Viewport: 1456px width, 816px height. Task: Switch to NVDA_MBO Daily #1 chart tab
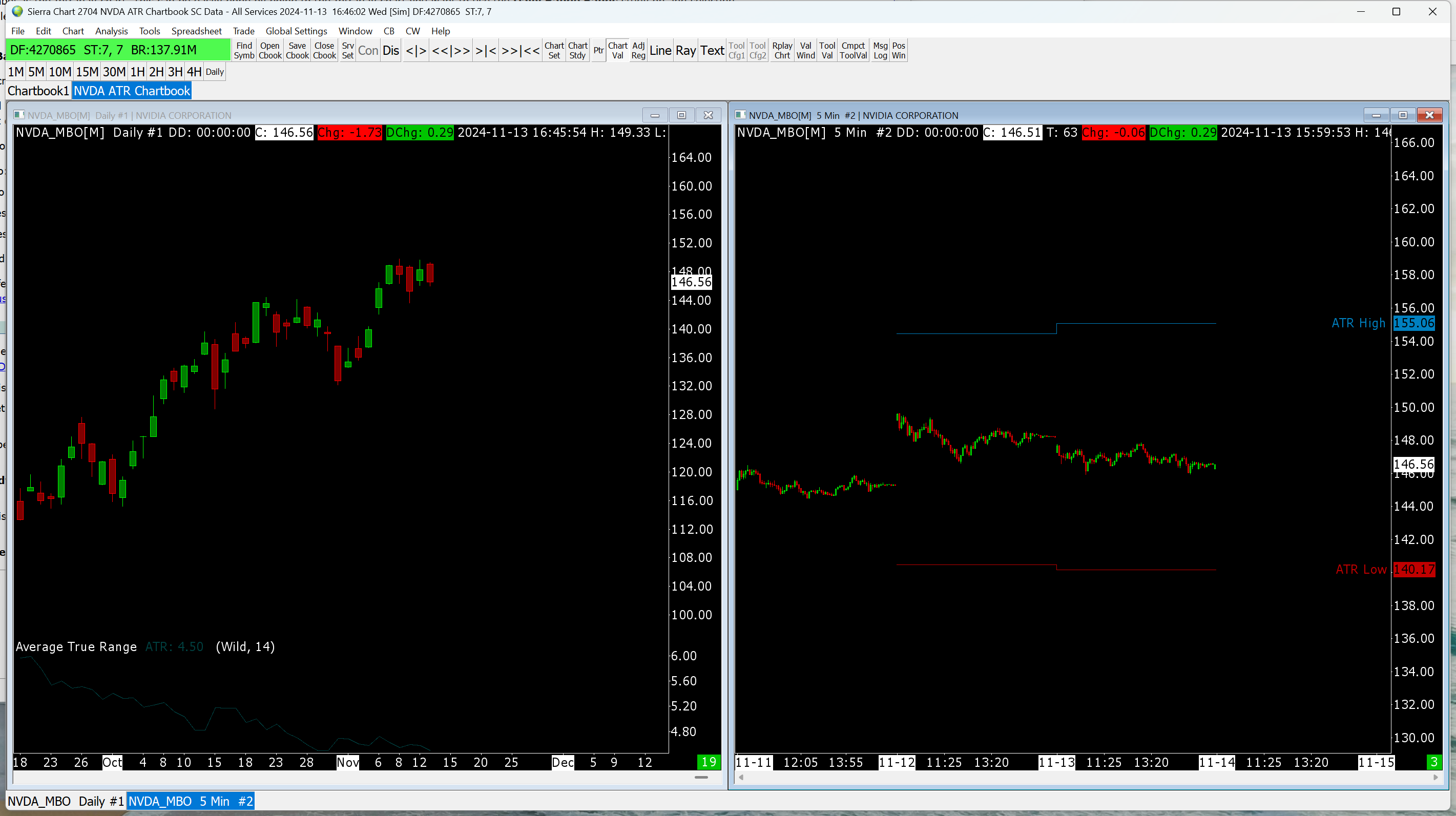tap(66, 801)
